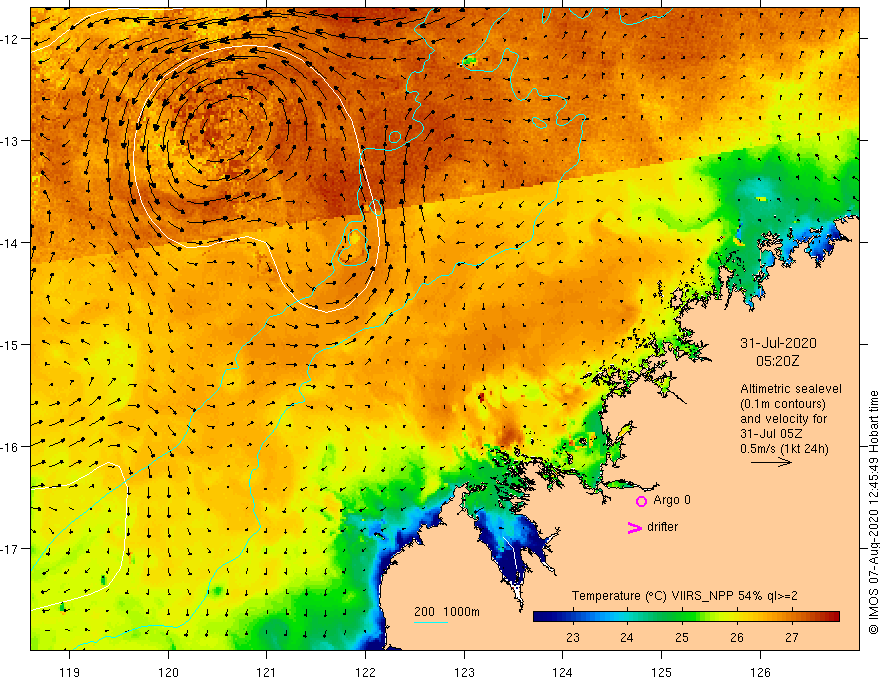Click the cyan 200 1000m isobath legend line
The image size is (880, 680).
(x=430, y=622)
